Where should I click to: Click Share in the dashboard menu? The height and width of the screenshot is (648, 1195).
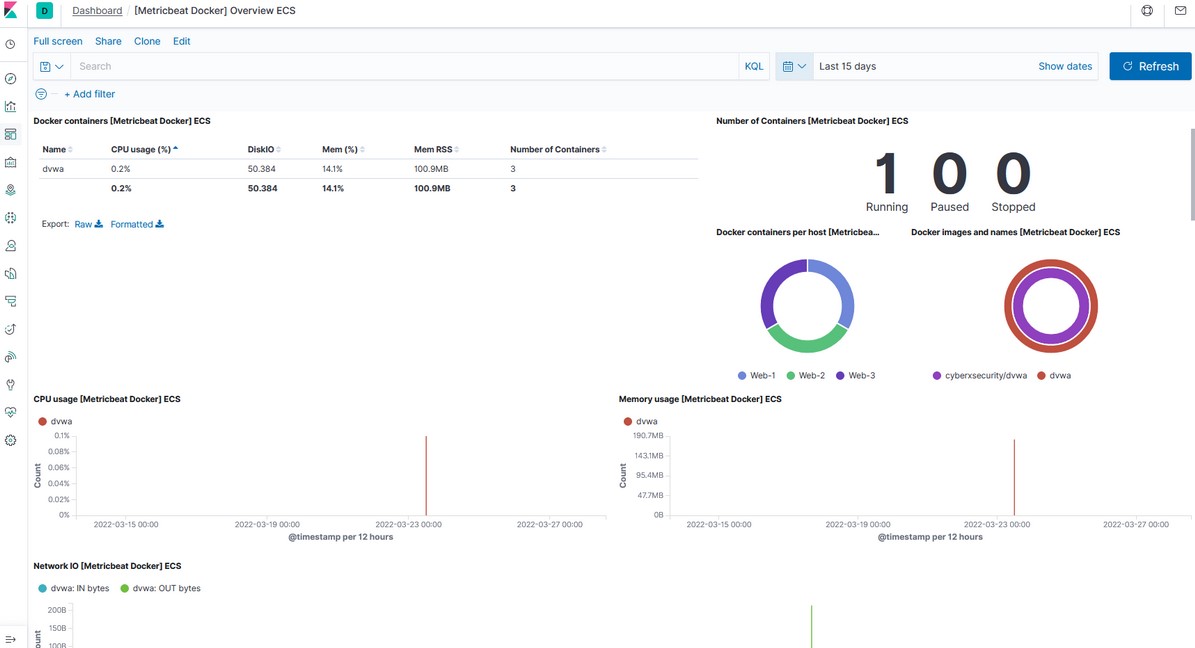tap(108, 41)
